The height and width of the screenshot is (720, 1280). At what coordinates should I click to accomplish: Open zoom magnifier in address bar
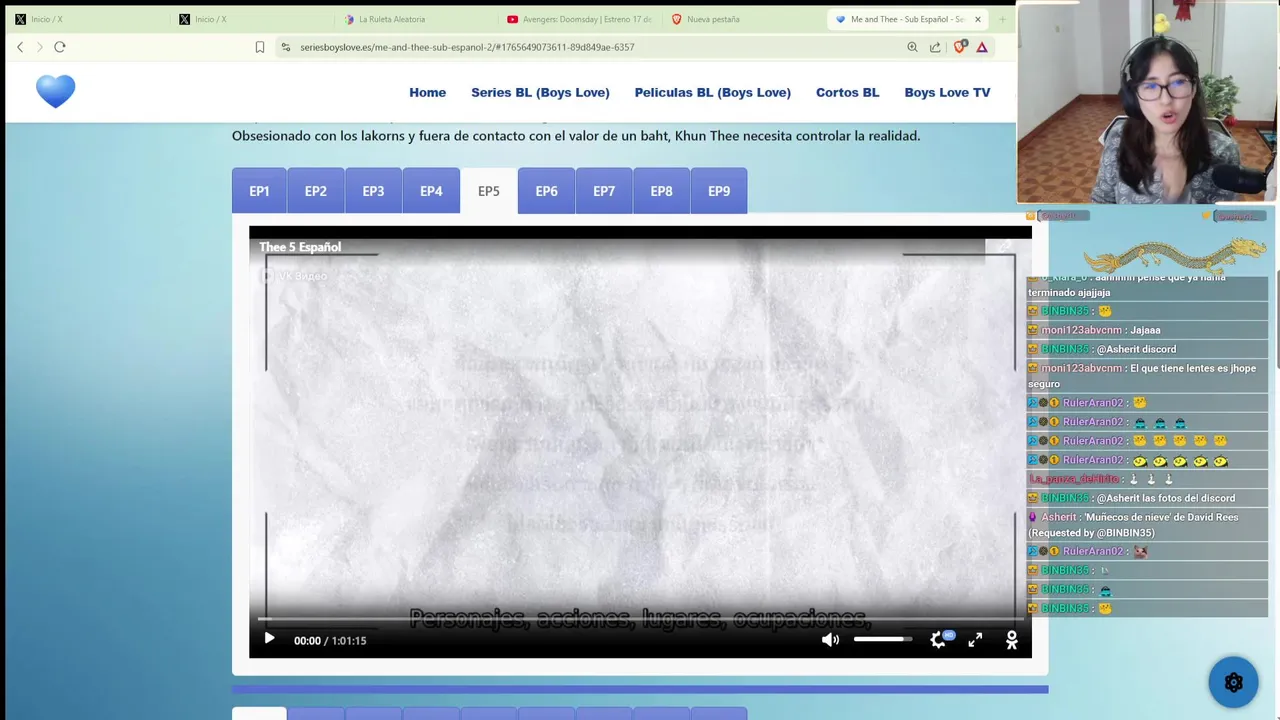click(912, 47)
